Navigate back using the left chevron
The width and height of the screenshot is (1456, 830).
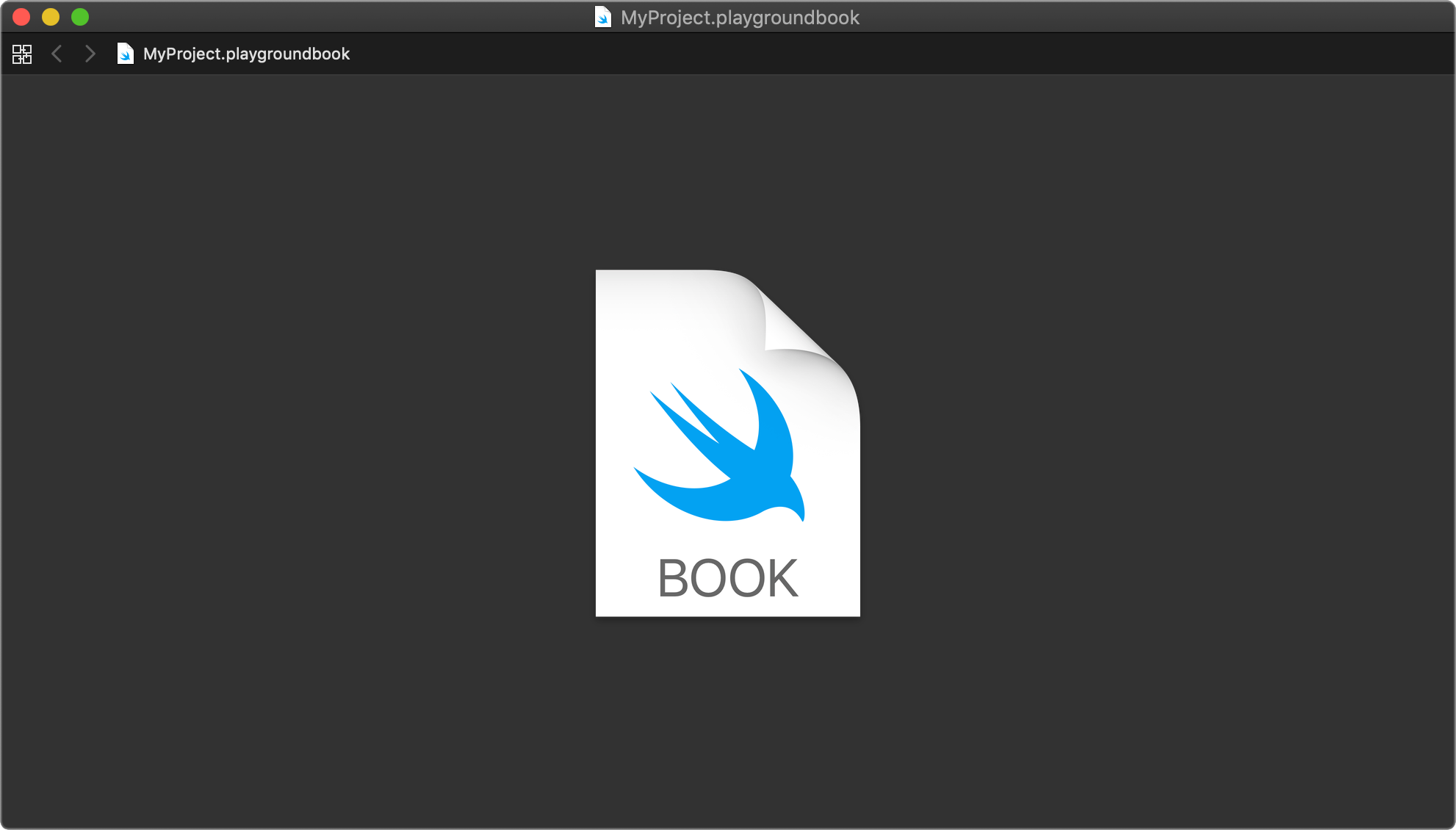tap(57, 54)
